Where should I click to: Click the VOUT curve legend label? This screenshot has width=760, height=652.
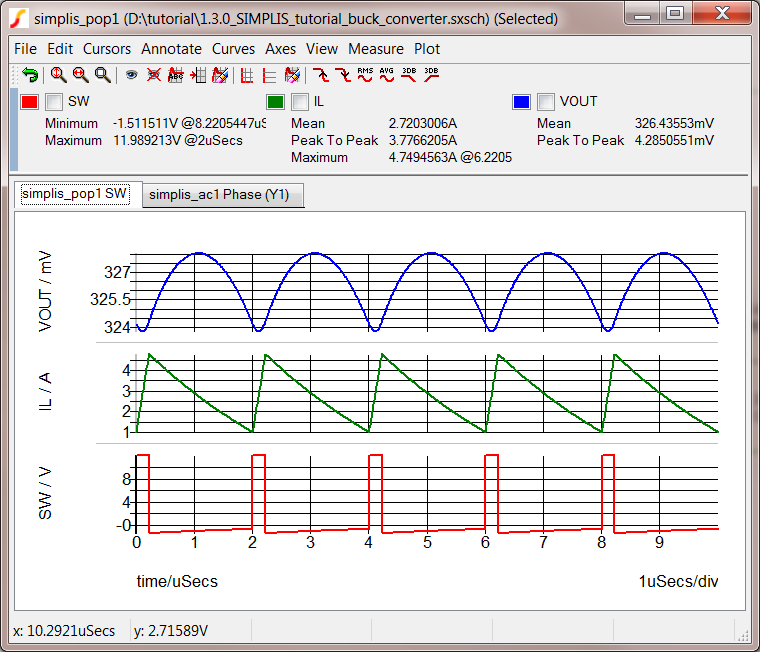coord(578,101)
